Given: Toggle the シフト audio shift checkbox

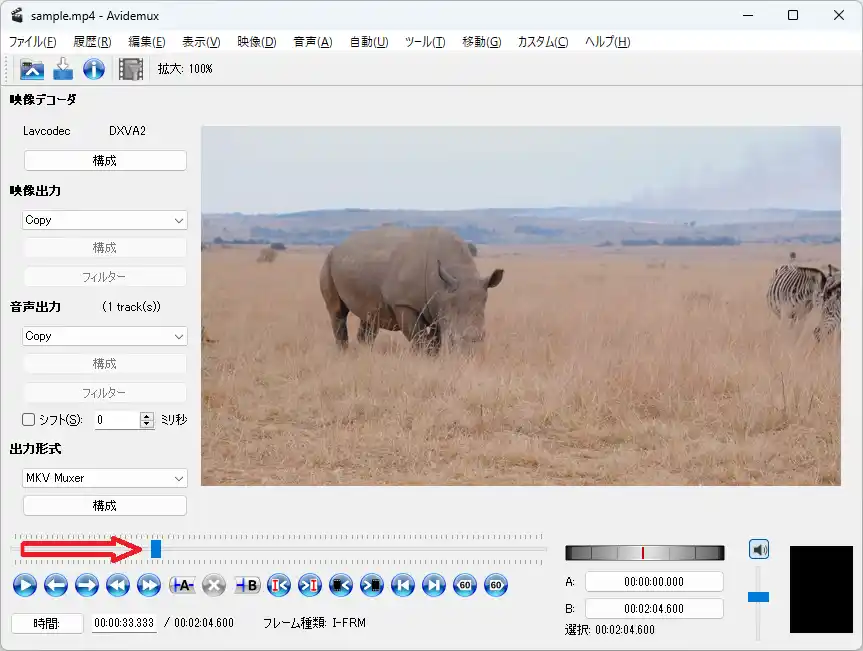Looking at the screenshot, I should coord(29,420).
